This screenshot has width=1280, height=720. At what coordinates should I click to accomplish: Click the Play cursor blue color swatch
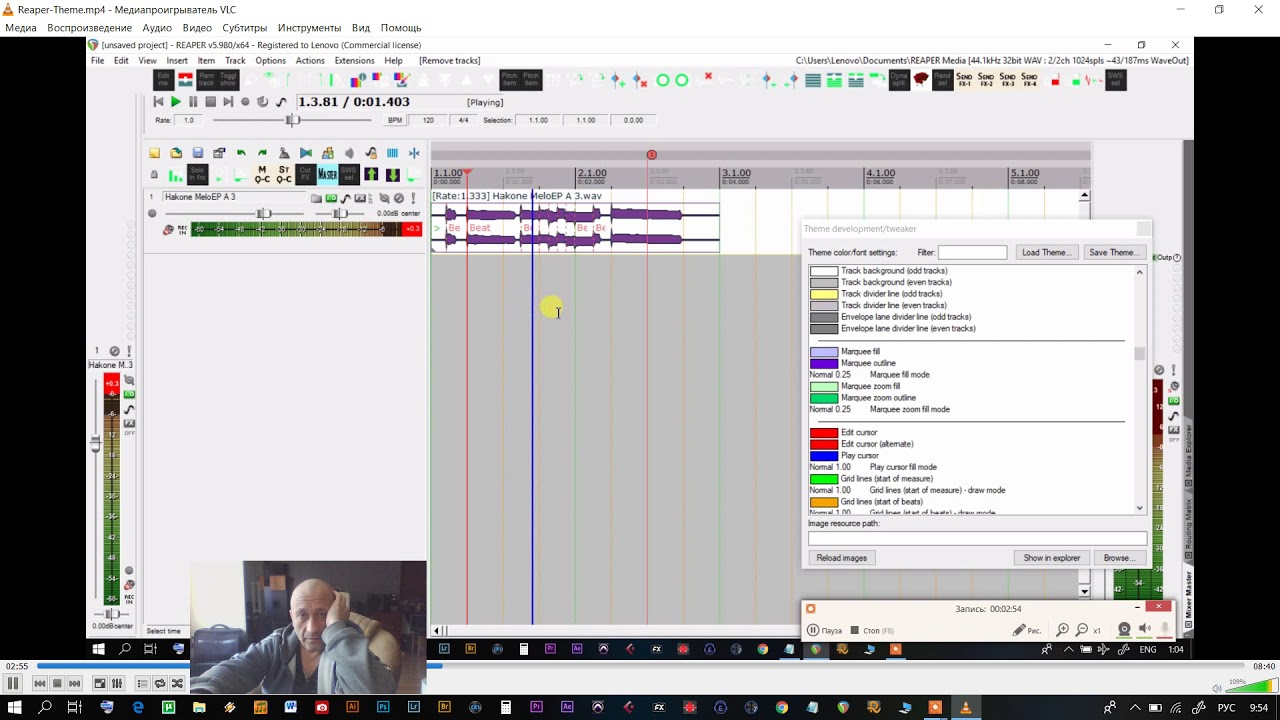824,456
